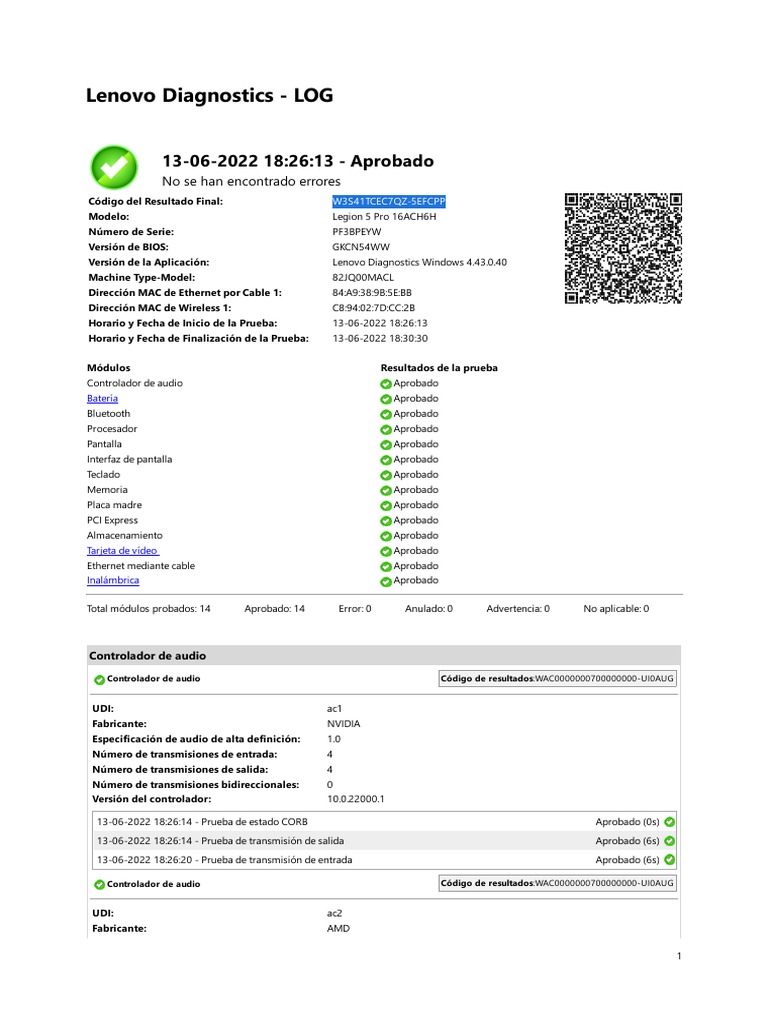Click green check icon for Prueba de transmisión de entrada

(669, 860)
